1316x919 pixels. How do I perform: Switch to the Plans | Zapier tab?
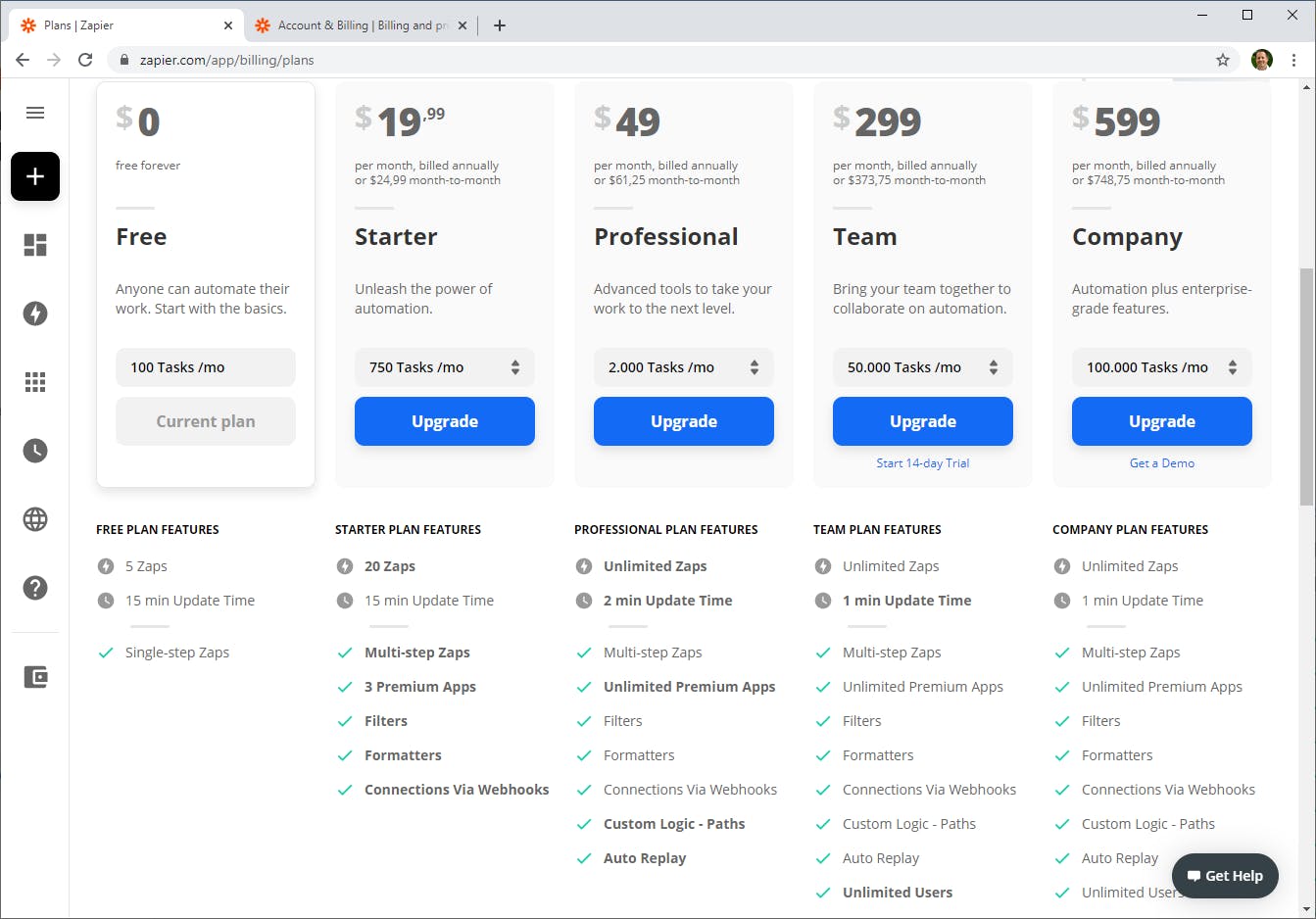(x=126, y=25)
